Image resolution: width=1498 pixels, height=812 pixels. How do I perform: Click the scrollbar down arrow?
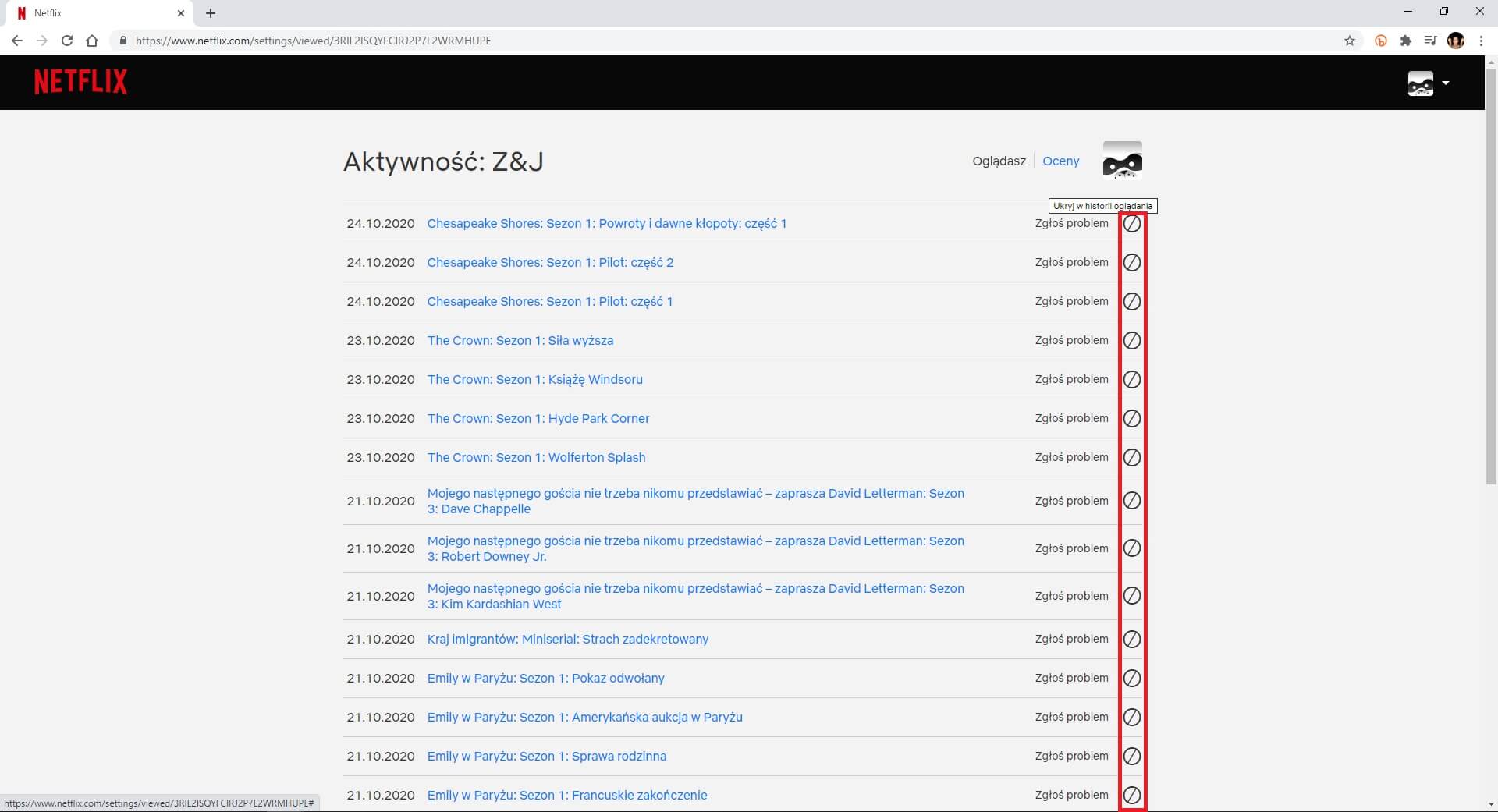pos(1491,804)
